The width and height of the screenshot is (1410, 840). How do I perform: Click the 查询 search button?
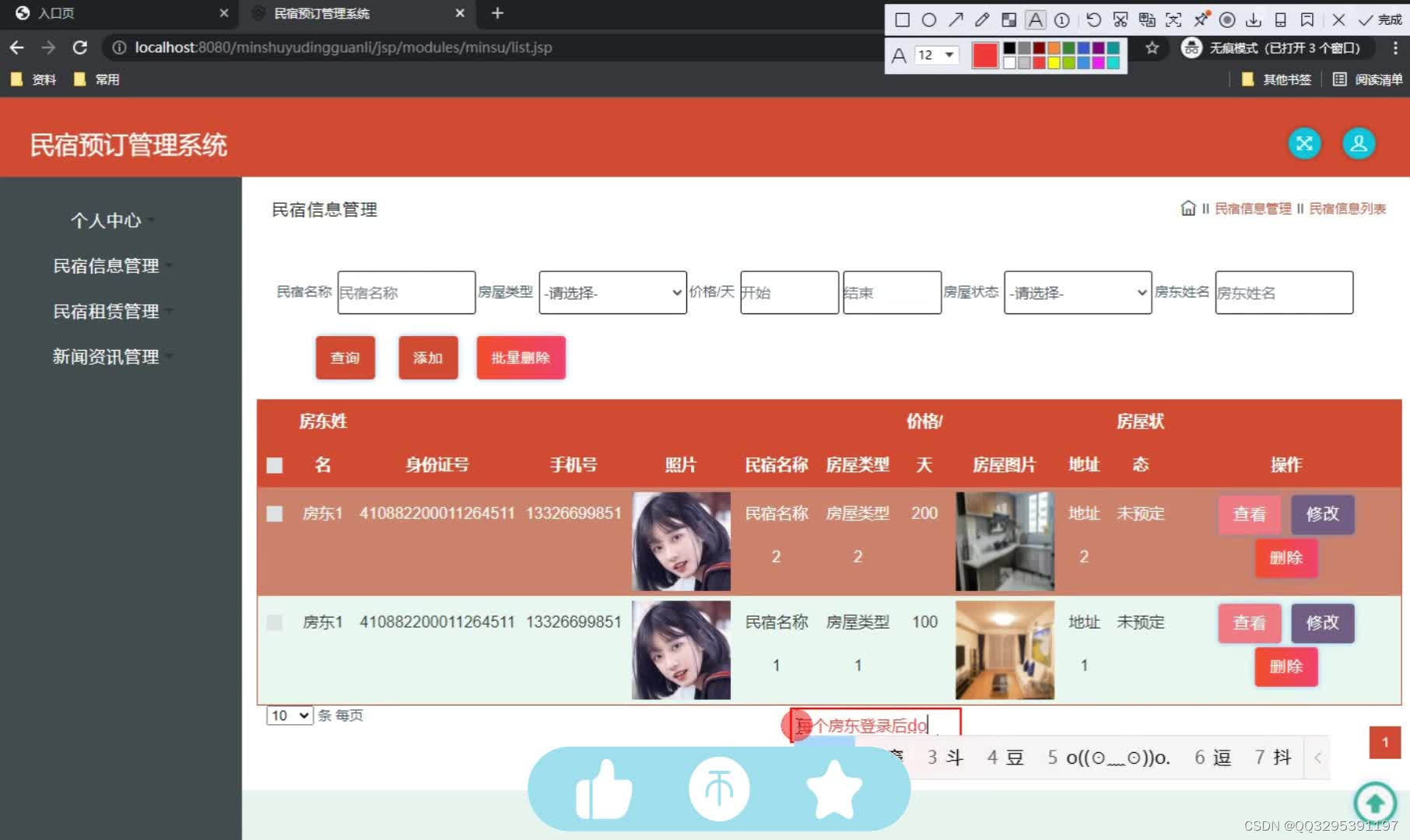click(x=345, y=358)
